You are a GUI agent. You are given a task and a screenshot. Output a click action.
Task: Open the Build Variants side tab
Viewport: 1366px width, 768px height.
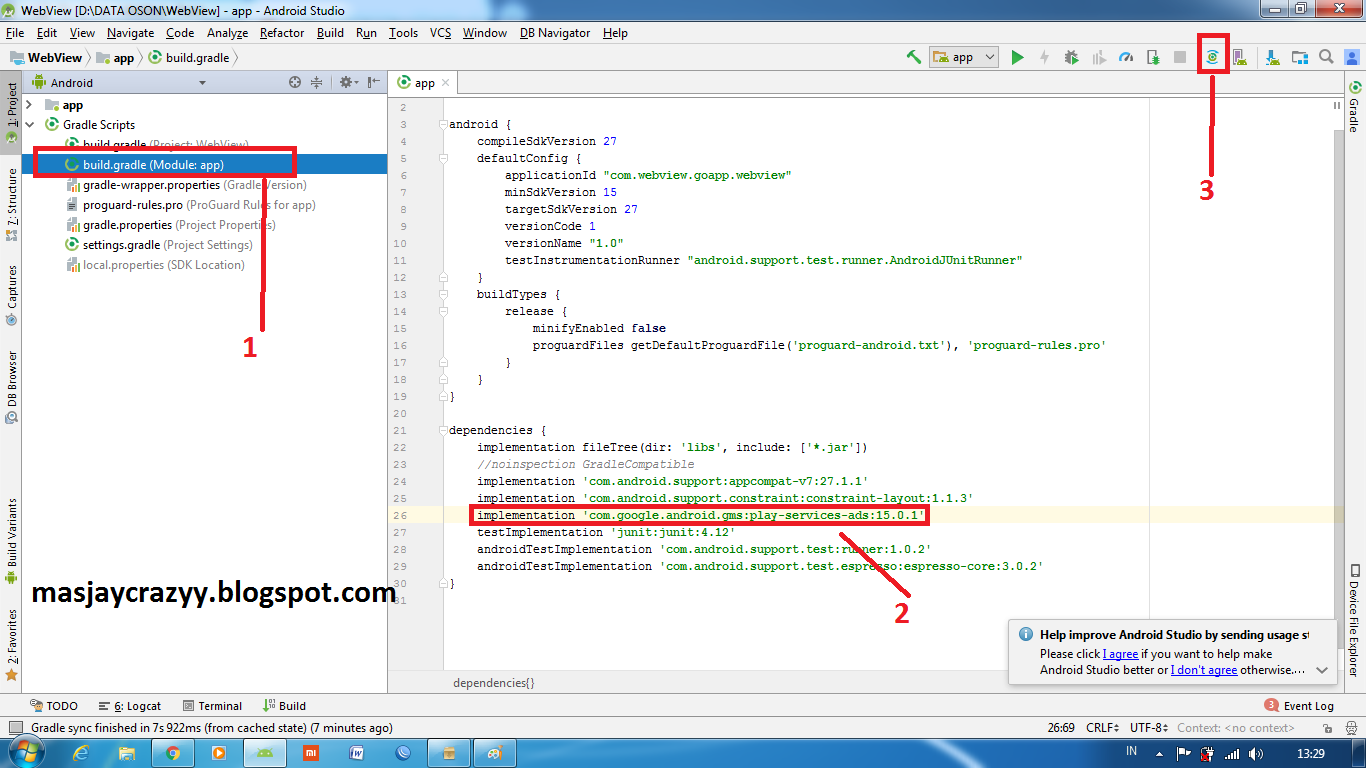pos(11,542)
